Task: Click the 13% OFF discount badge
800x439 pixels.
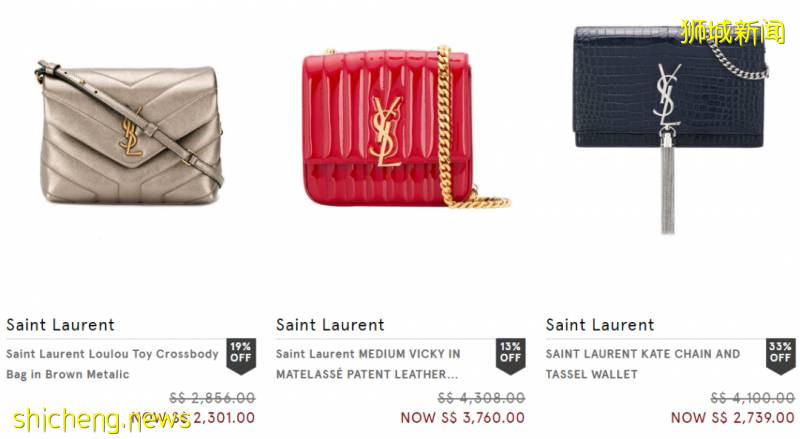Action: pyautogui.click(x=510, y=356)
